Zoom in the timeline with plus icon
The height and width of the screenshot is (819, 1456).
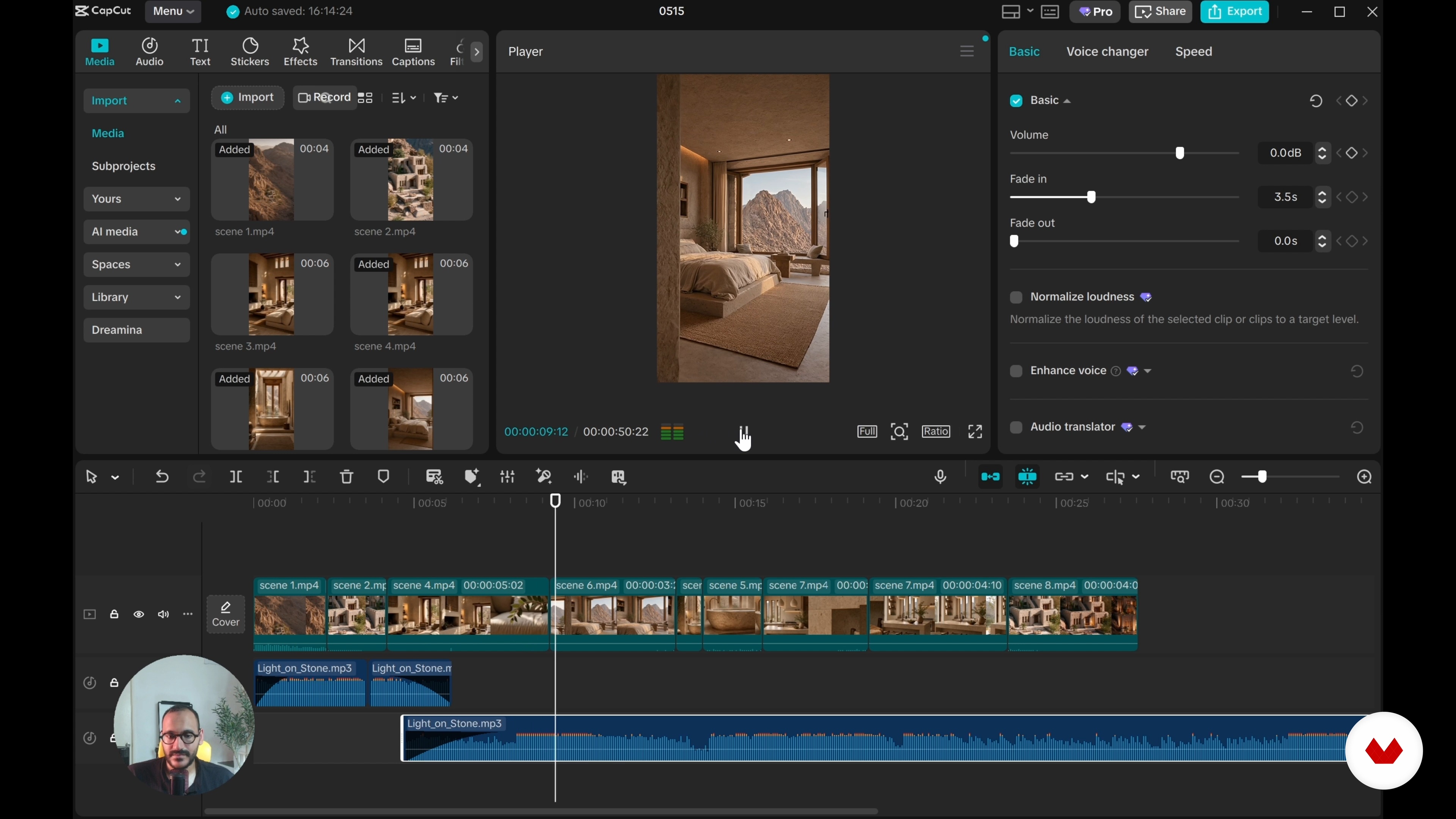(1365, 477)
